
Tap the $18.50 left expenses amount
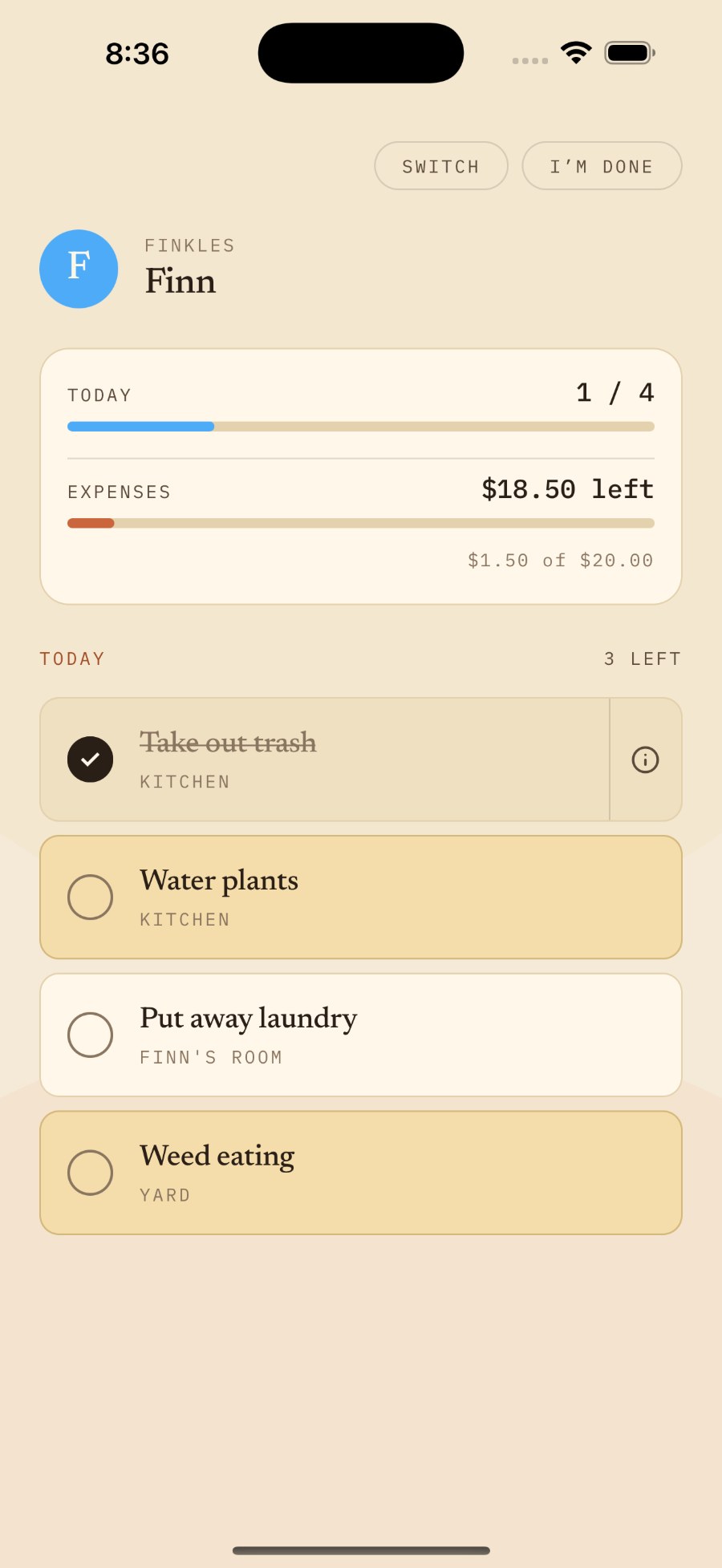pos(567,489)
